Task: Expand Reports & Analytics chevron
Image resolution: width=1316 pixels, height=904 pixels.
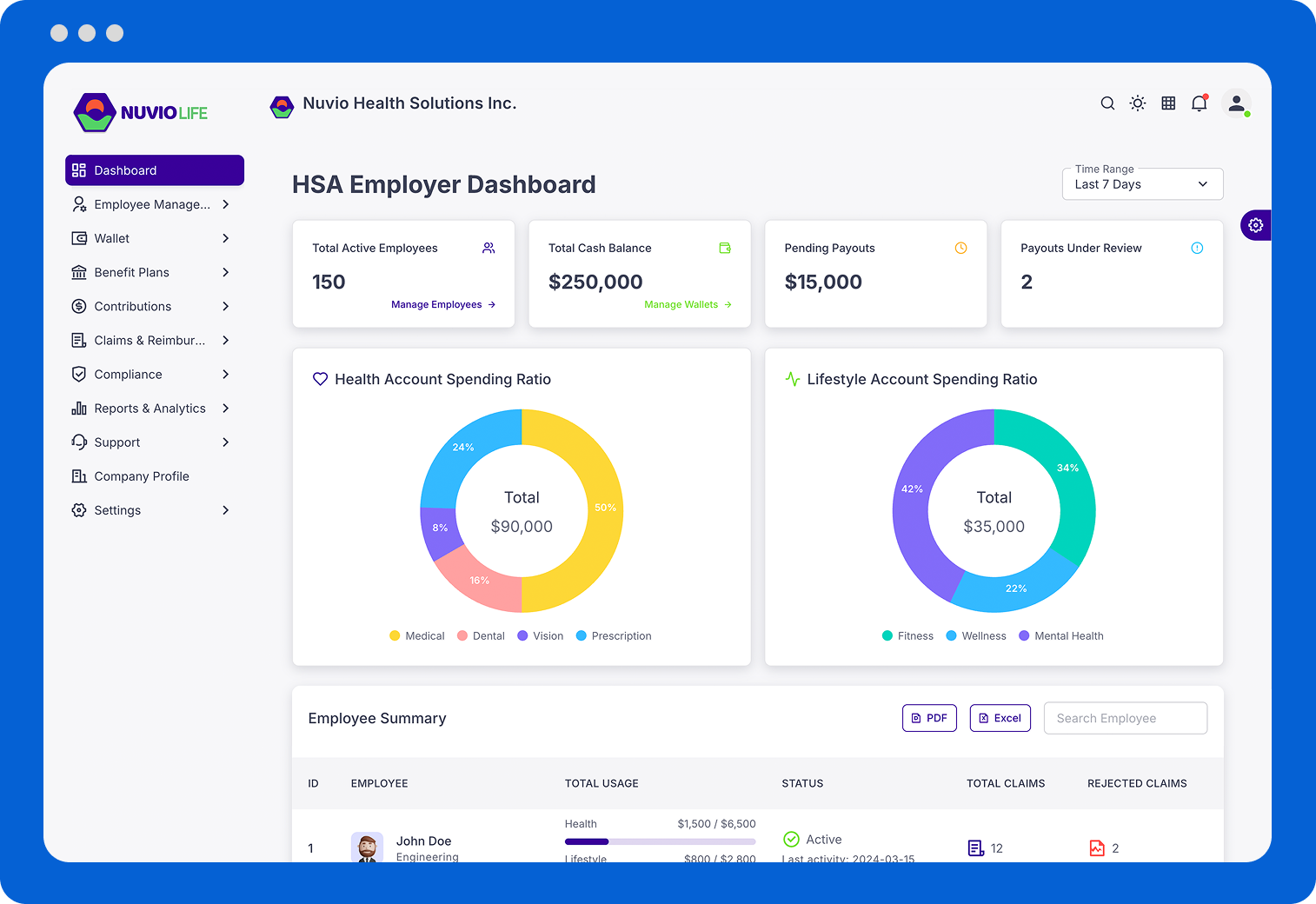Action: 226,409
